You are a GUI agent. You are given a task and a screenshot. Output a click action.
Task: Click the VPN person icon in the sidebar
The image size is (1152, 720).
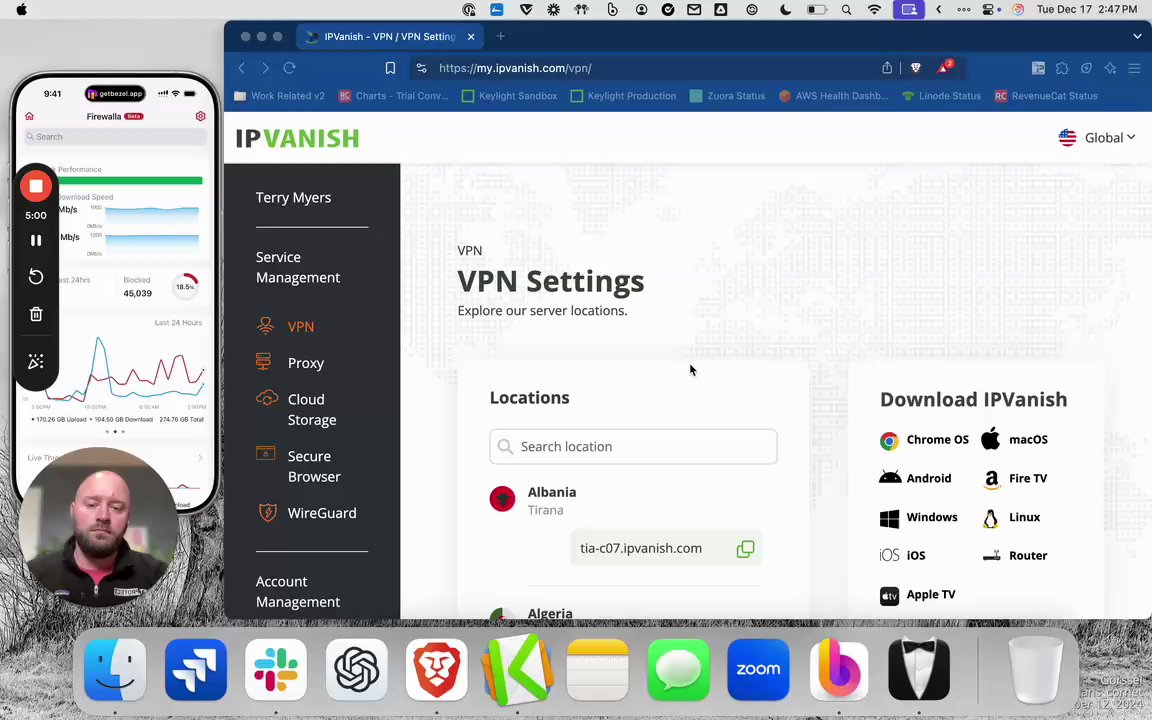pos(265,325)
